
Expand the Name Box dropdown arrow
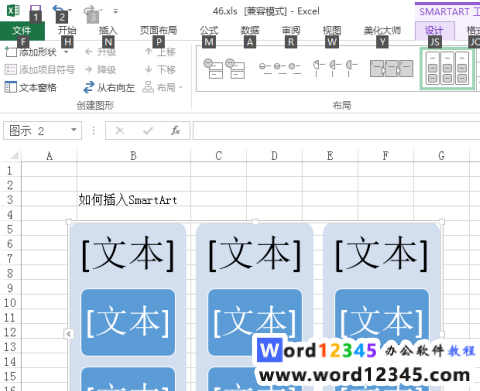[x=74, y=130]
